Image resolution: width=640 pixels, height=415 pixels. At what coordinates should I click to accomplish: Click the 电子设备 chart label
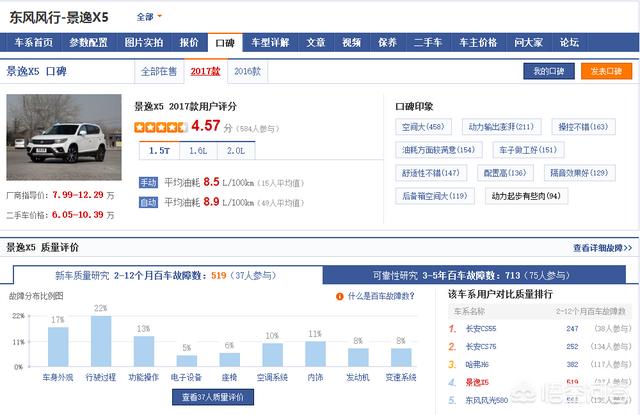(x=187, y=377)
